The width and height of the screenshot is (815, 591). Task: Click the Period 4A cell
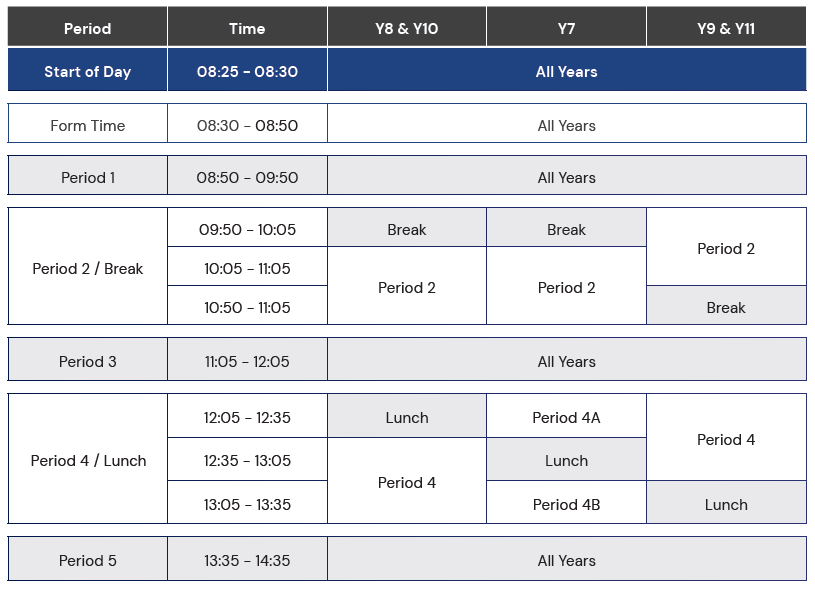coord(567,416)
